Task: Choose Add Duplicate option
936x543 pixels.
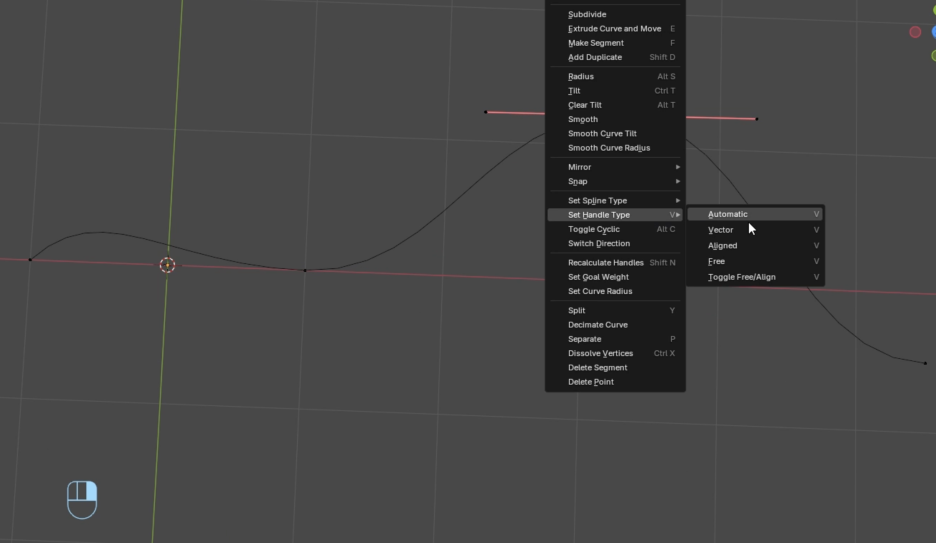Action: tap(615, 57)
